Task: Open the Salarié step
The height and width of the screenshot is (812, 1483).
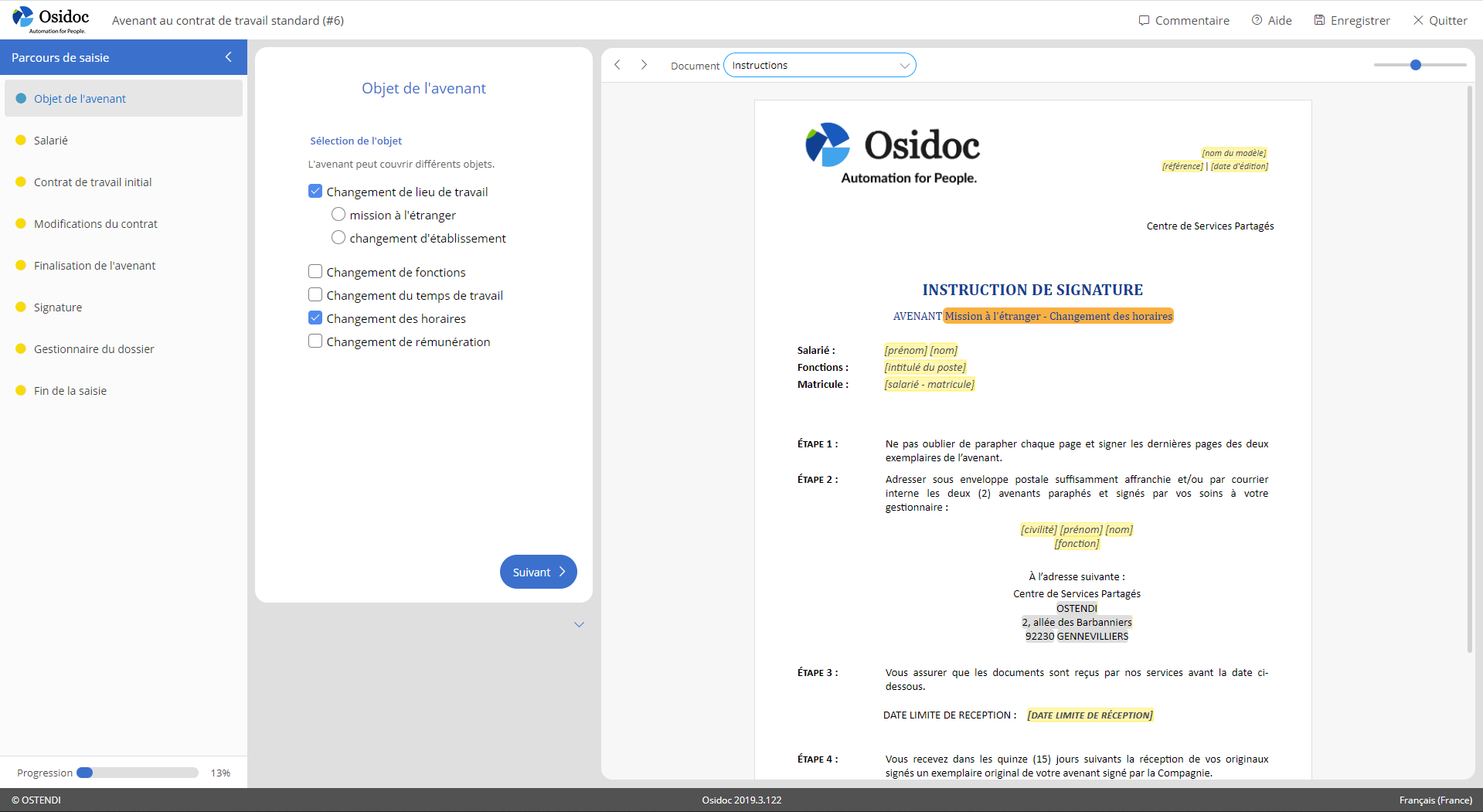Action: (52, 140)
